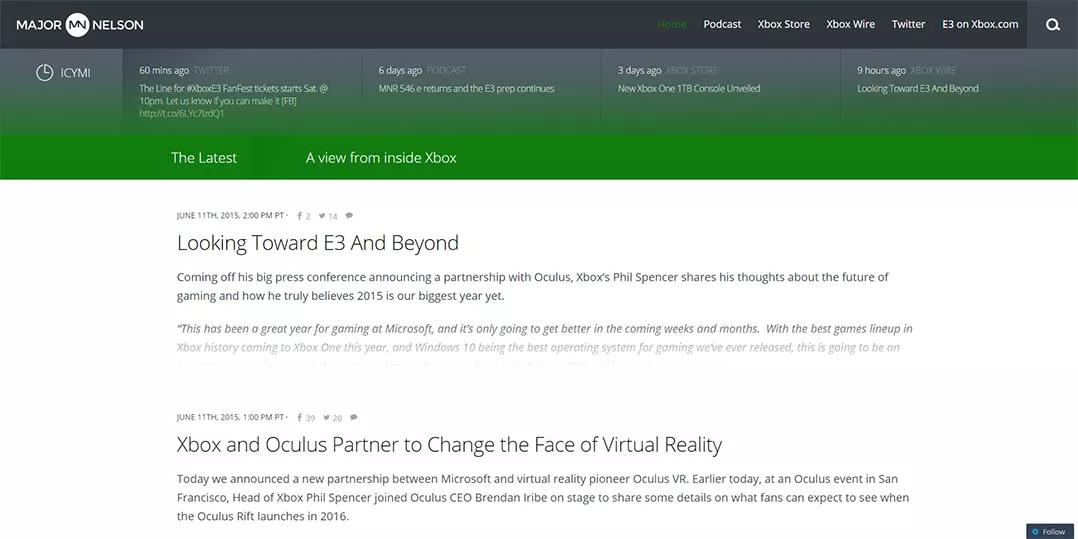Open Xbox and Oculus Partner article headline

(x=449, y=445)
